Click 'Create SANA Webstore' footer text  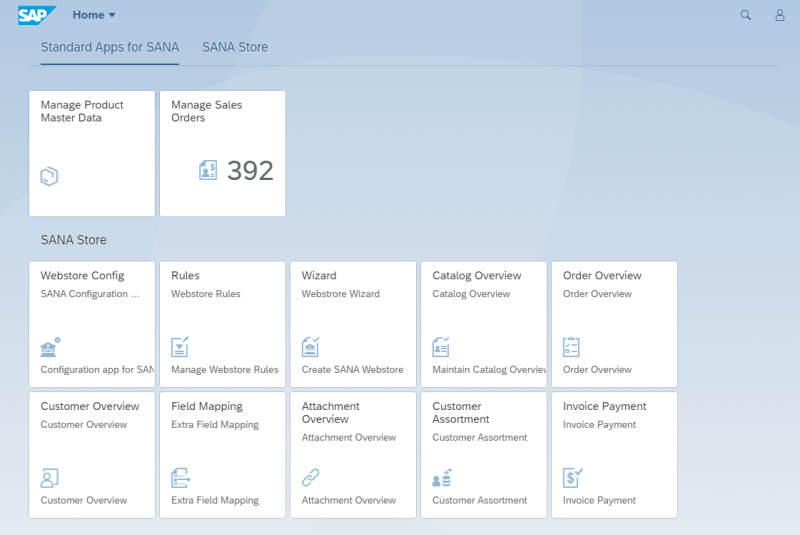(x=352, y=370)
